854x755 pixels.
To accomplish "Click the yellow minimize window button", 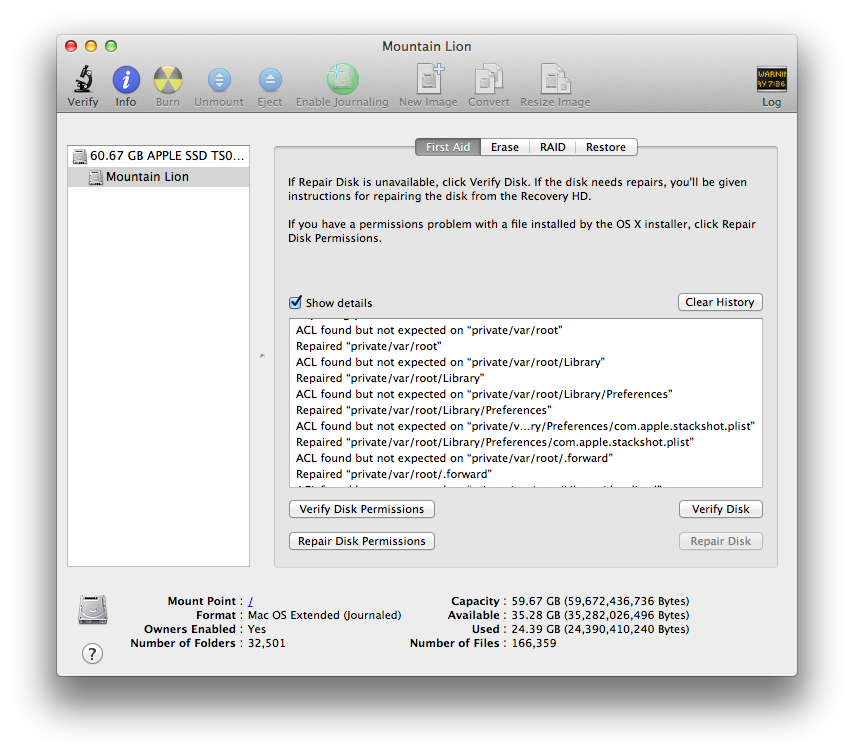I will click(91, 46).
